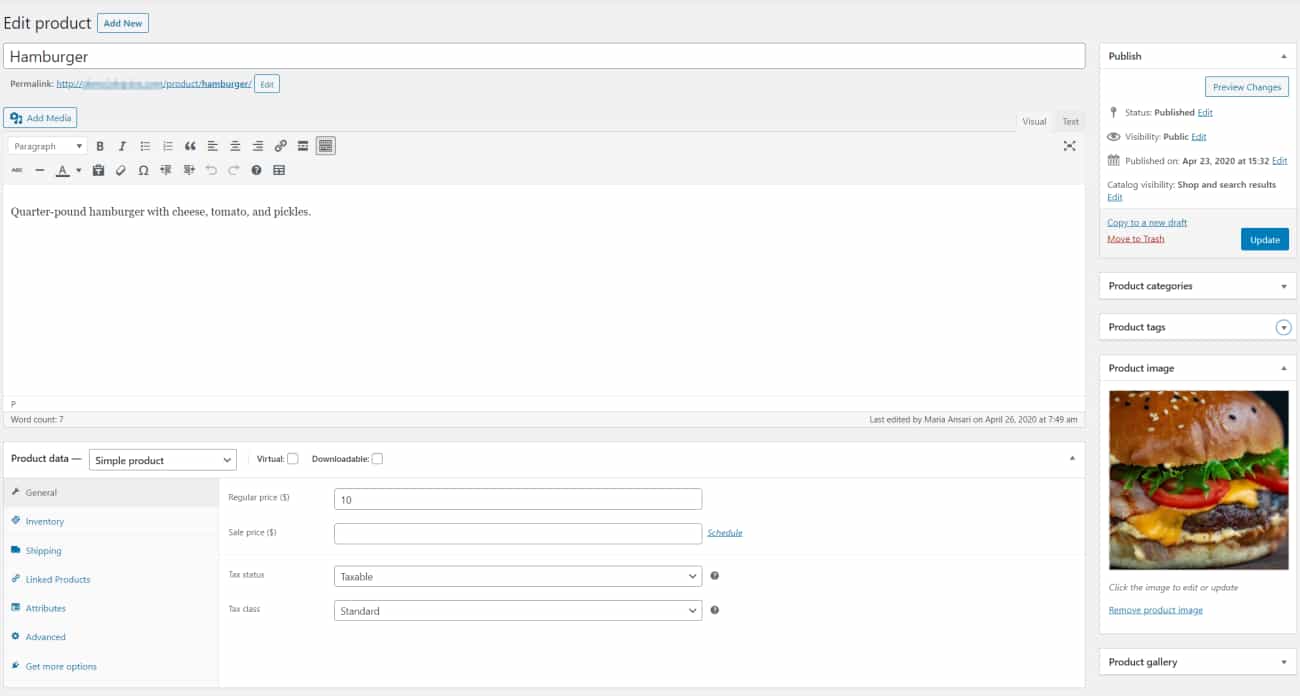Show help tooltip for Tax class
1300x696 pixels.
tap(715, 610)
